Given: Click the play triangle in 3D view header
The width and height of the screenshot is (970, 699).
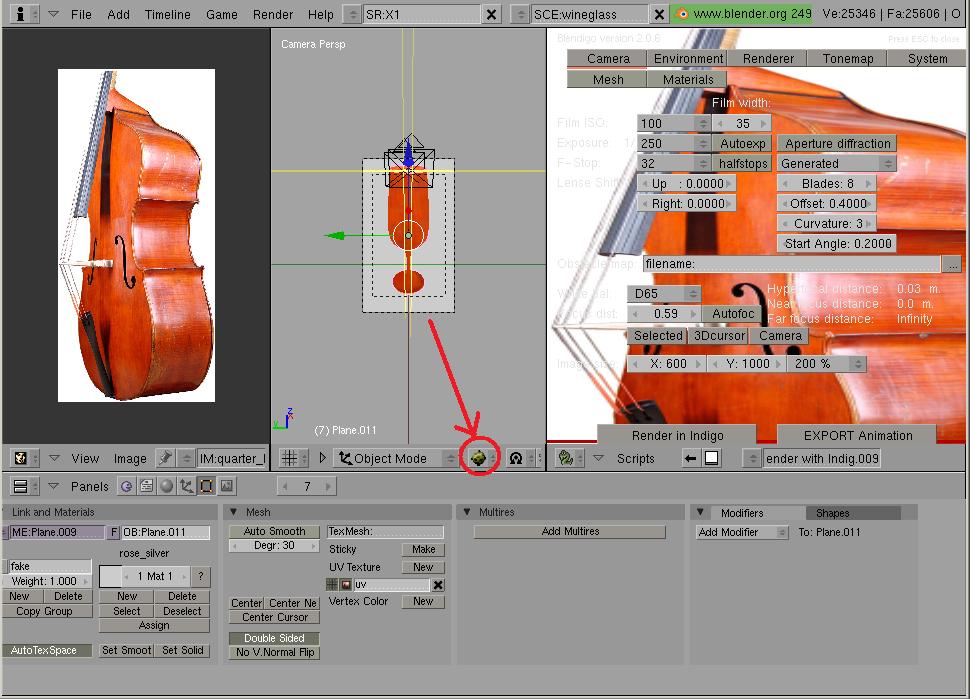Looking at the screenshot, I should 322,458.
